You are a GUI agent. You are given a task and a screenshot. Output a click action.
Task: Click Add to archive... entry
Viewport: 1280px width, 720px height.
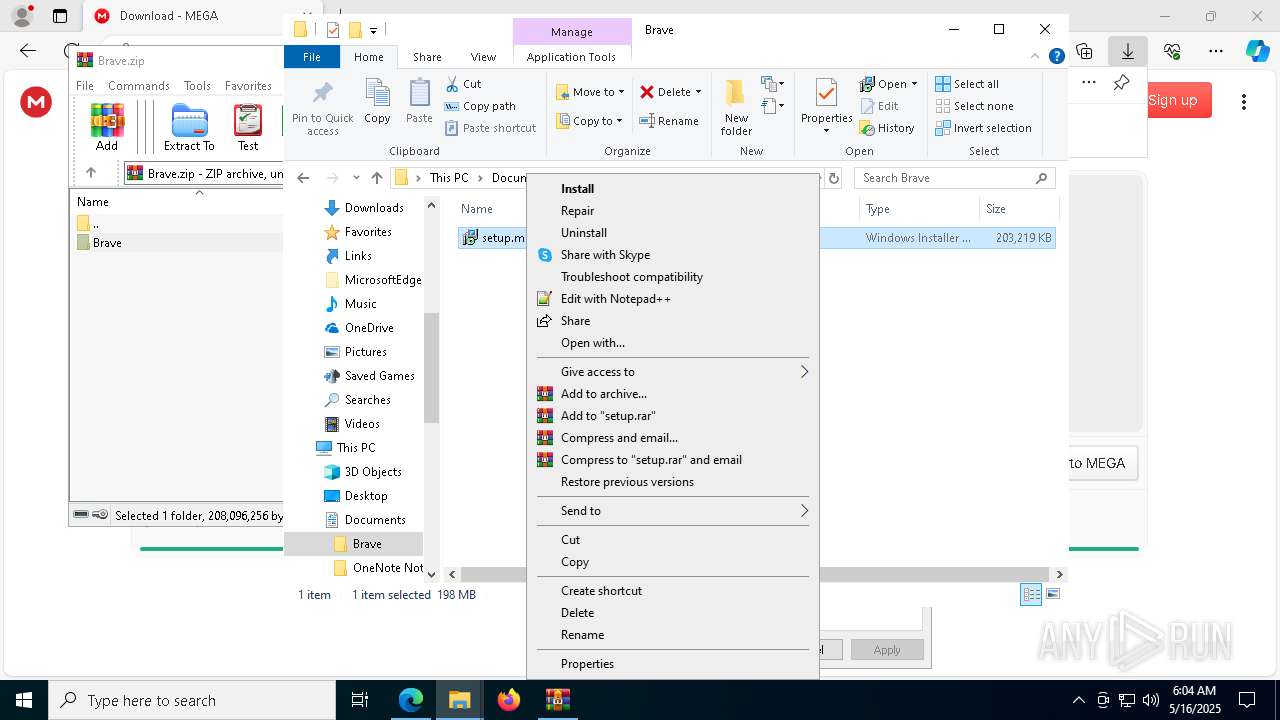click(x=603, y=393)
